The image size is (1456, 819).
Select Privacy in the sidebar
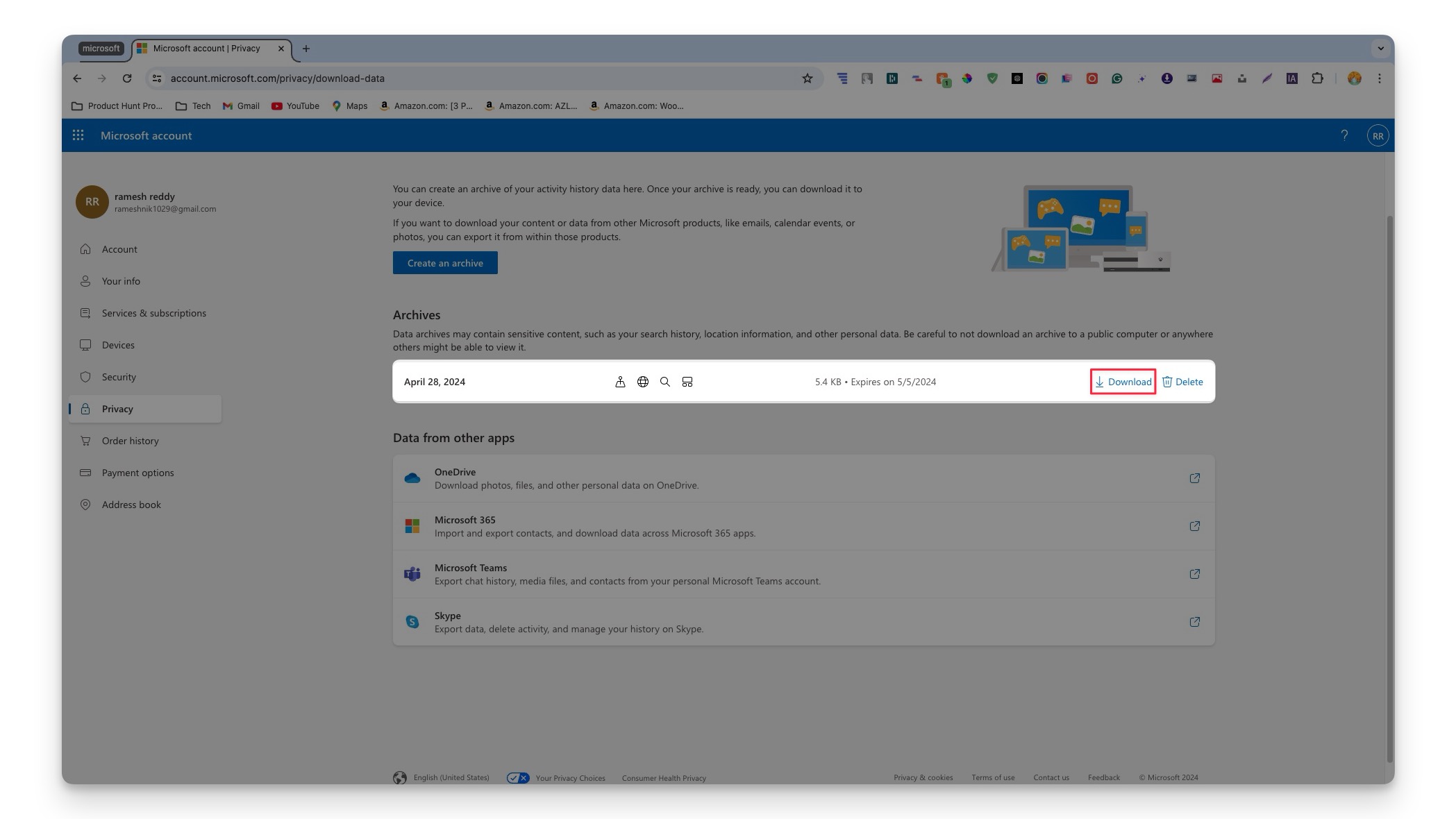click(x=144, y=409)
